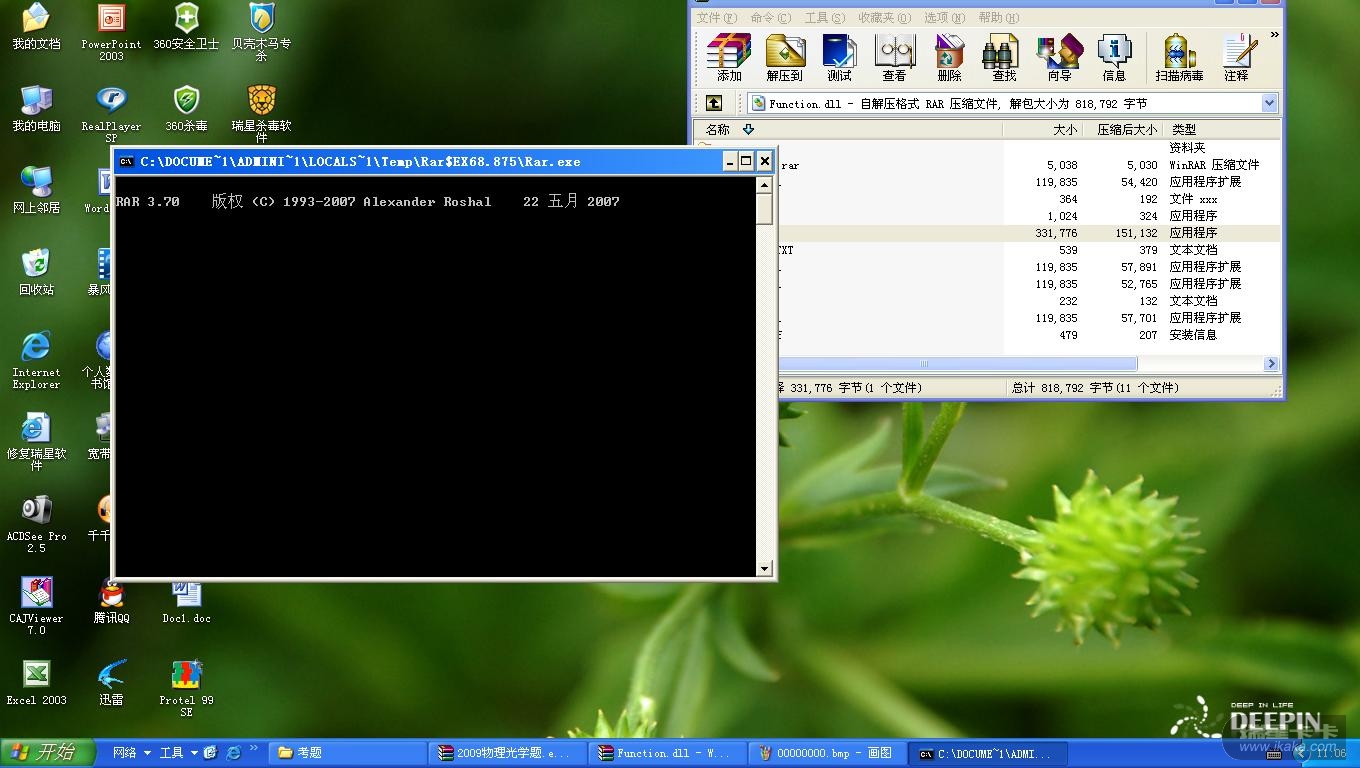Switch to the 00000000.bmp 画图 taskbar button
The height and width of the screenshot is (768, 1360).
click(x=826, y=753)
